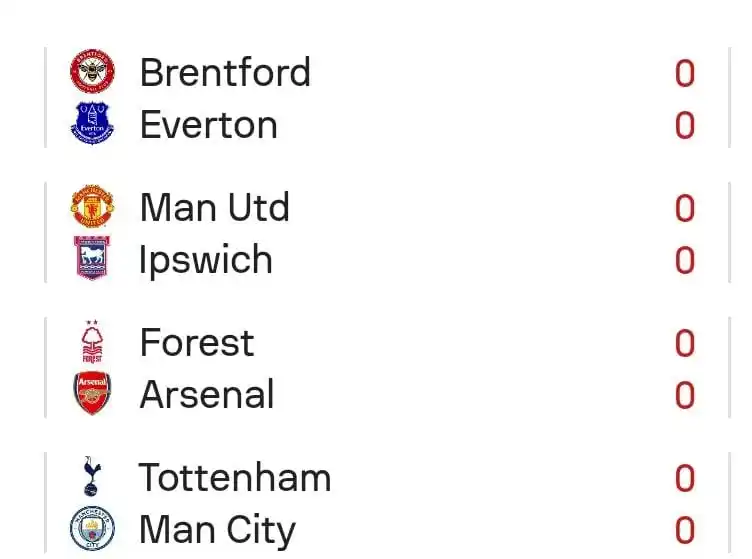Click the Arsenal cannon crest icon
752x559 pixels.
pos(92,394)
